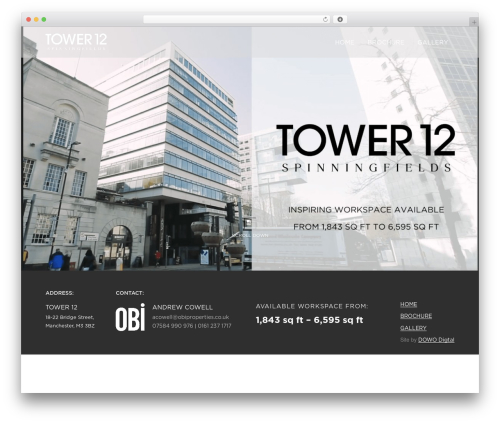The height and width of the screenshot is (423, 500).
Task: Open the Home nav item
Action: pyautogui.click(x=344, y=42)
